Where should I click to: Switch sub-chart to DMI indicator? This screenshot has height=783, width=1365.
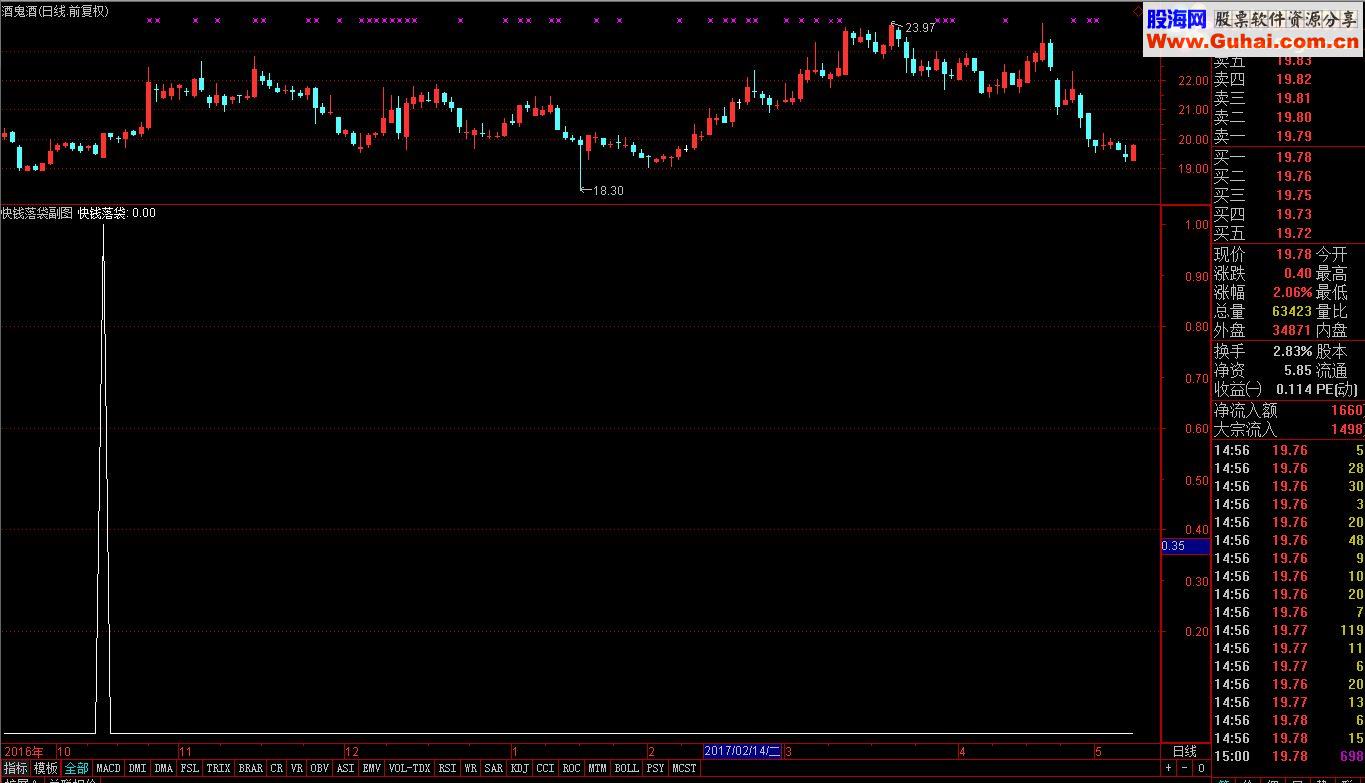click(137, 768)
